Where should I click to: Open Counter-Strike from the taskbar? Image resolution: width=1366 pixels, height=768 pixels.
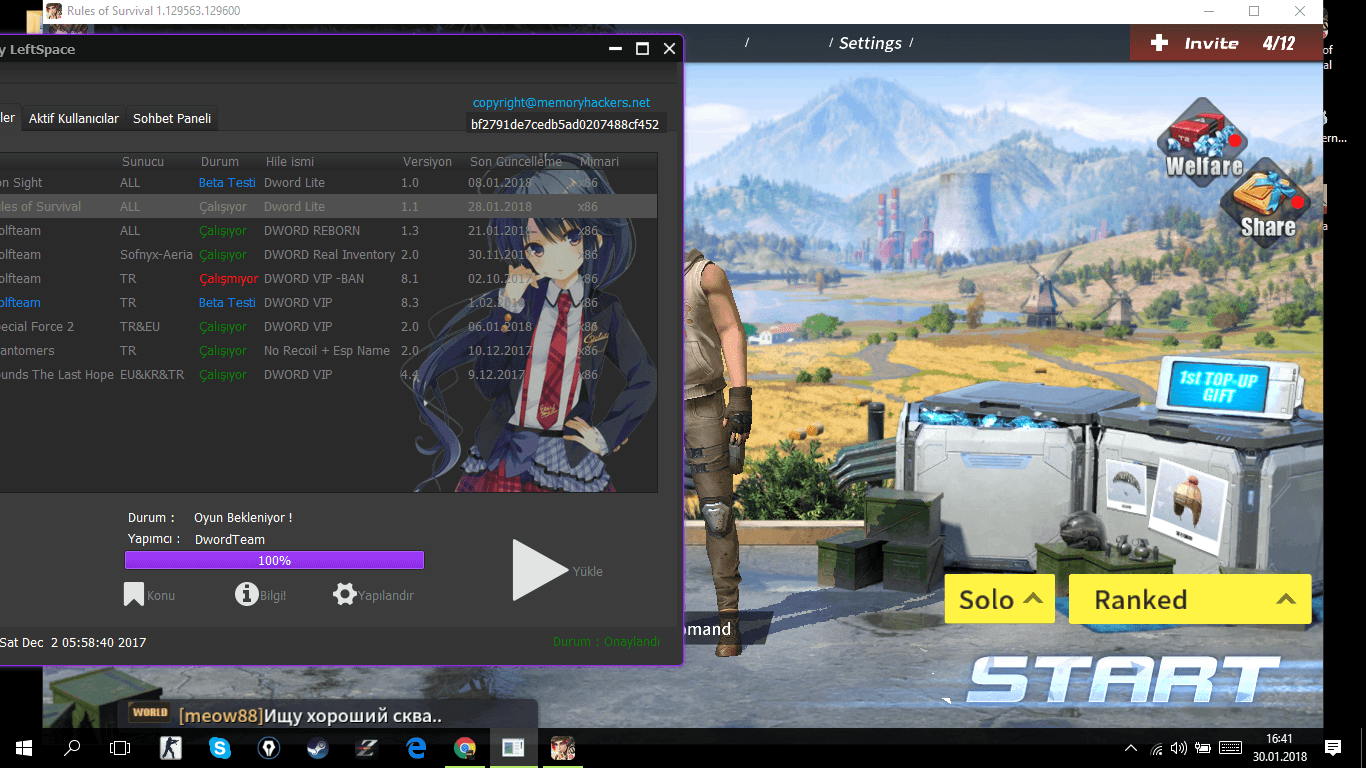click(171, 747)
